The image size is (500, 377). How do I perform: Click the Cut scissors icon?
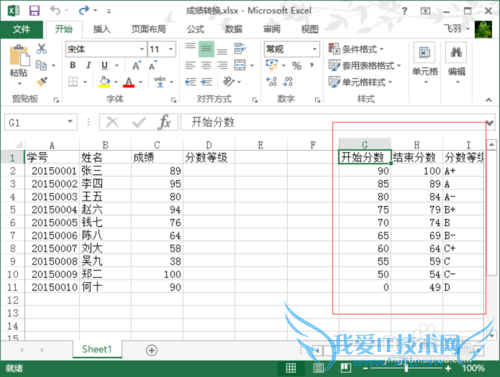click(41, 49)
